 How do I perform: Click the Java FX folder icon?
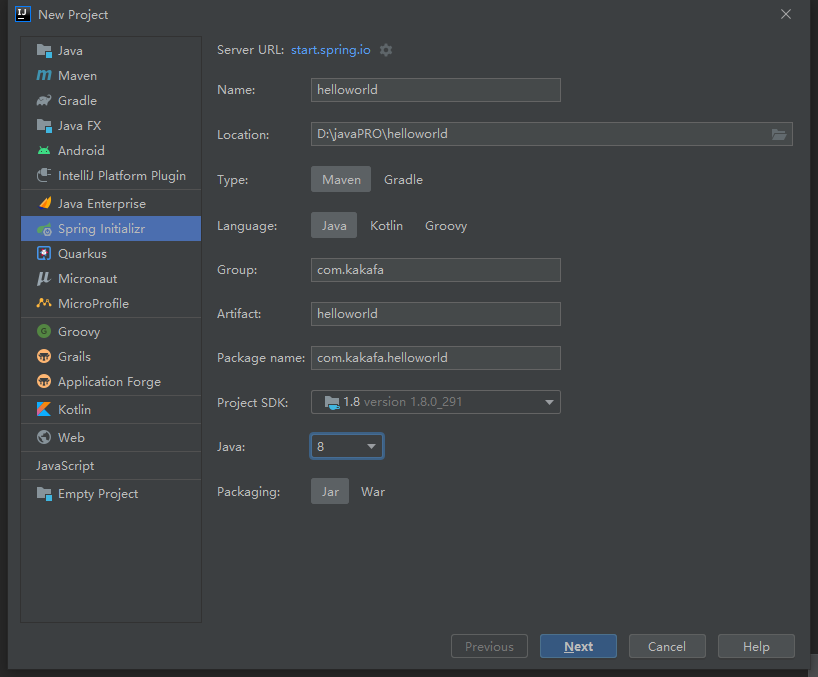(44, 126)
